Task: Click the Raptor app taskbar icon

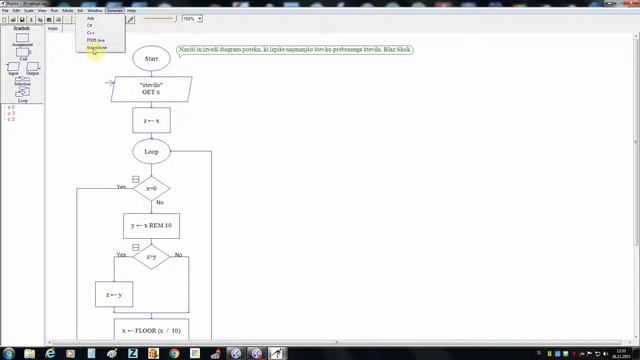Action: (277, 353)
